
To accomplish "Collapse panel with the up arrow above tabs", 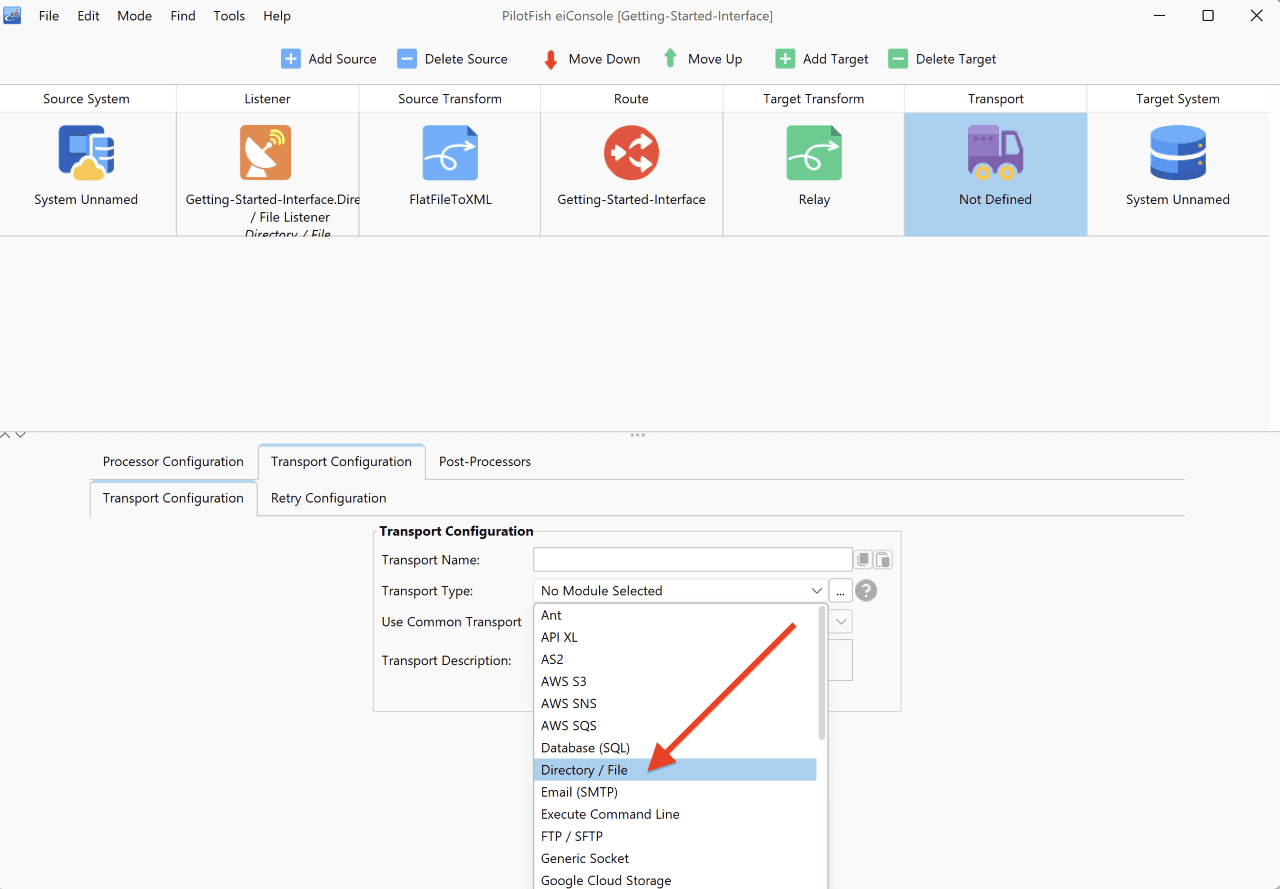I will [6, 435].
